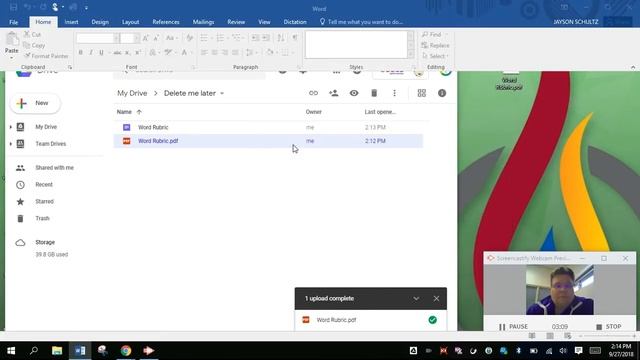
Task: Select the Word Rubric.pdf file row
Action: pyautogui.click(x=268, y=141)
